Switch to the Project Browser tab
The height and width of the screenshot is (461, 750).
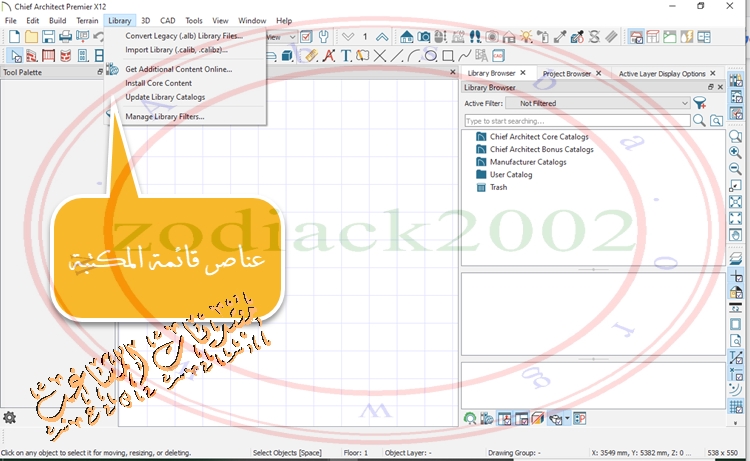pyautogui.click(x=567, y=74)
